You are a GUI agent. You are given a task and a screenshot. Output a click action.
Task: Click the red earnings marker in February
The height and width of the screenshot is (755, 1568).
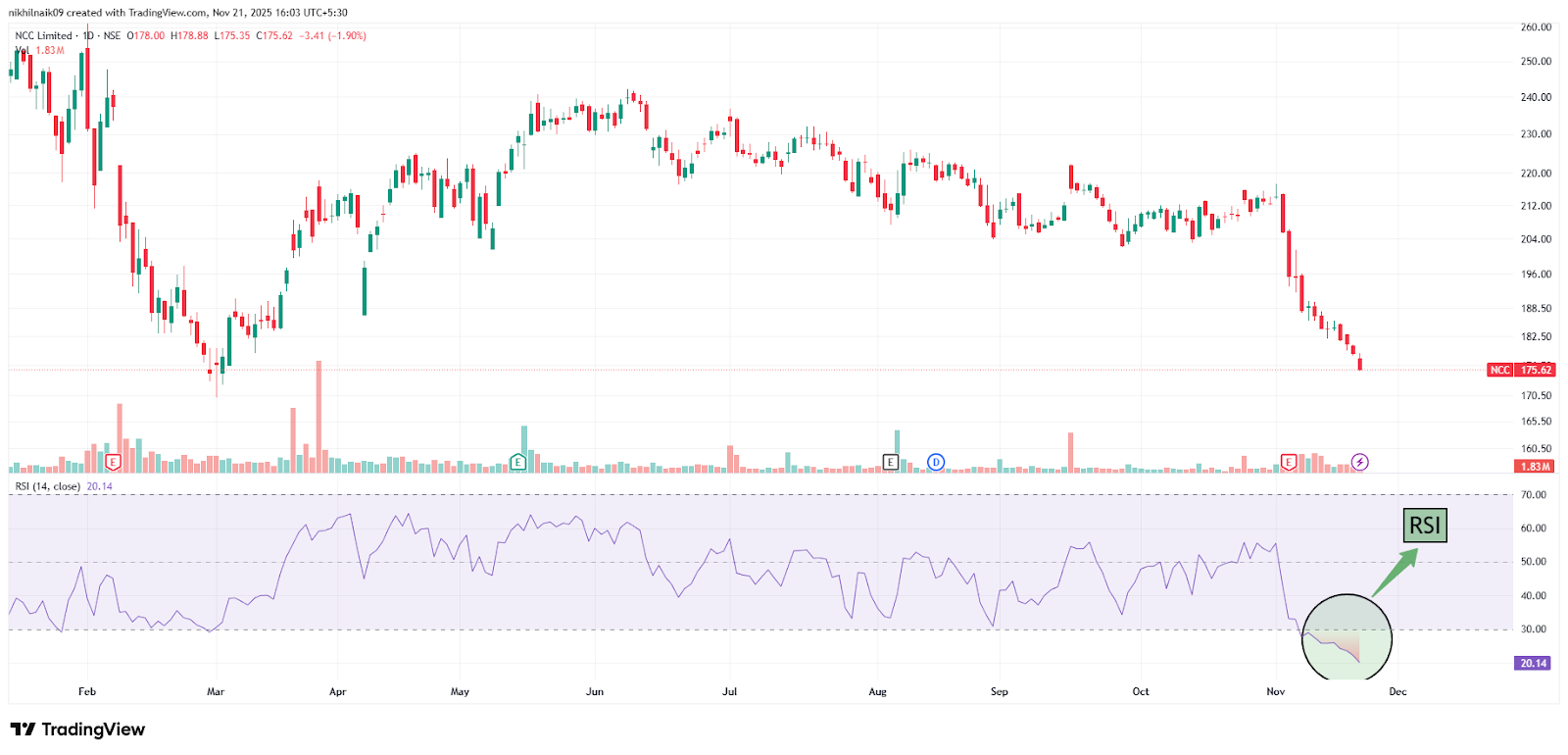click(114, 462)
